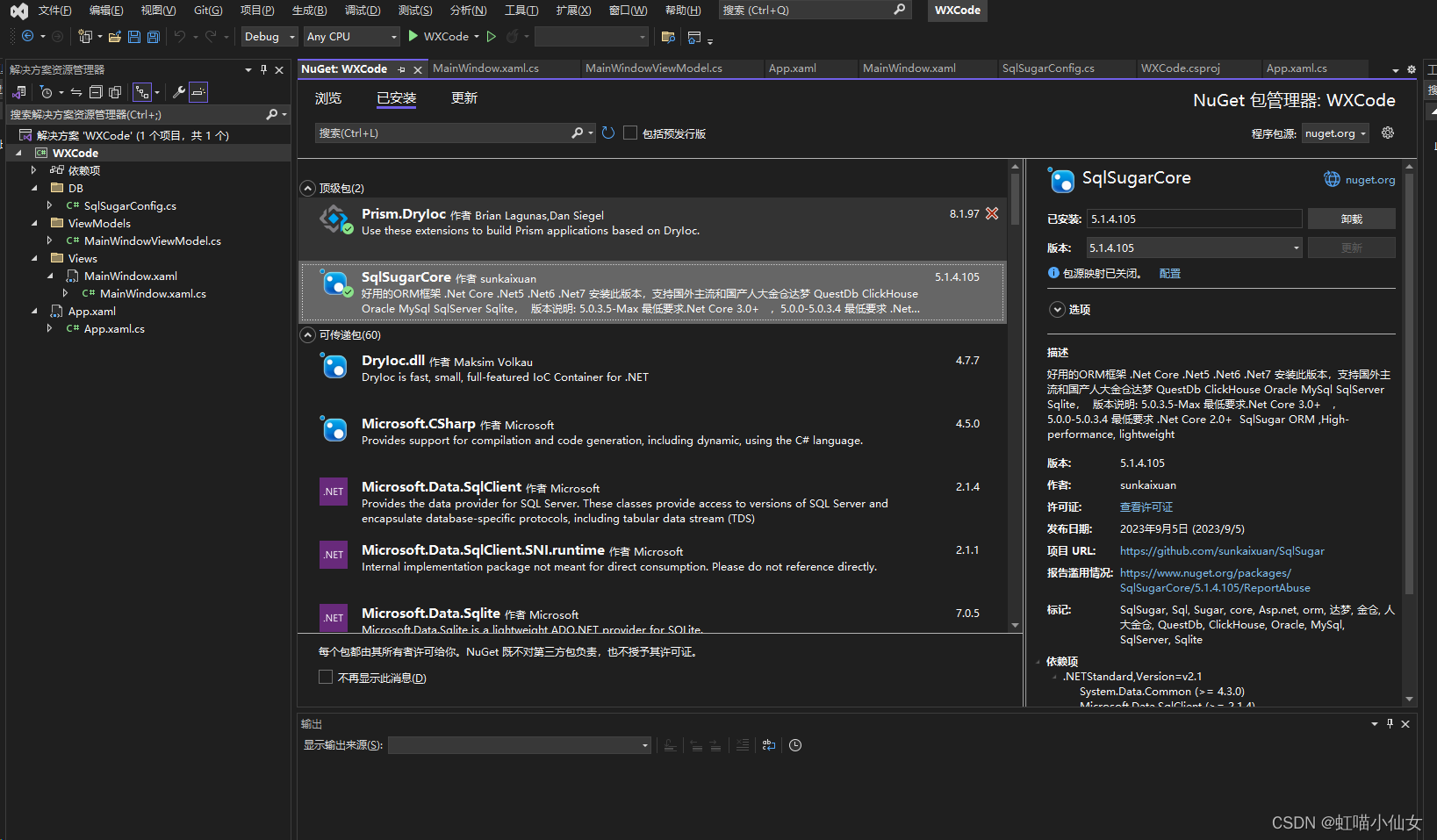Collapse the transitive packages group
1437x840 pixels.
308,334
